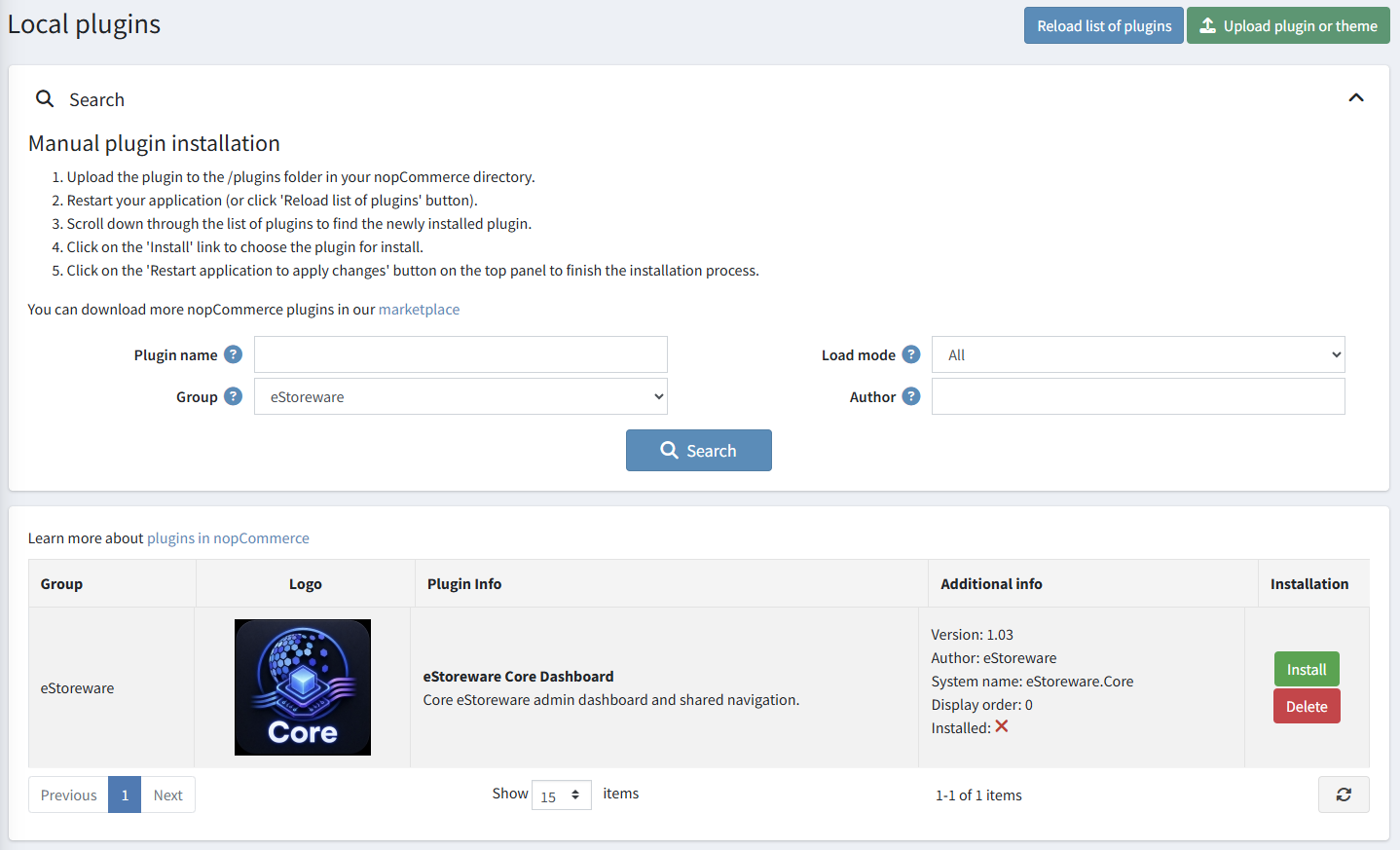1400x850 pixels.
Task: Focus the Author input field
Action: (1138, 396)
